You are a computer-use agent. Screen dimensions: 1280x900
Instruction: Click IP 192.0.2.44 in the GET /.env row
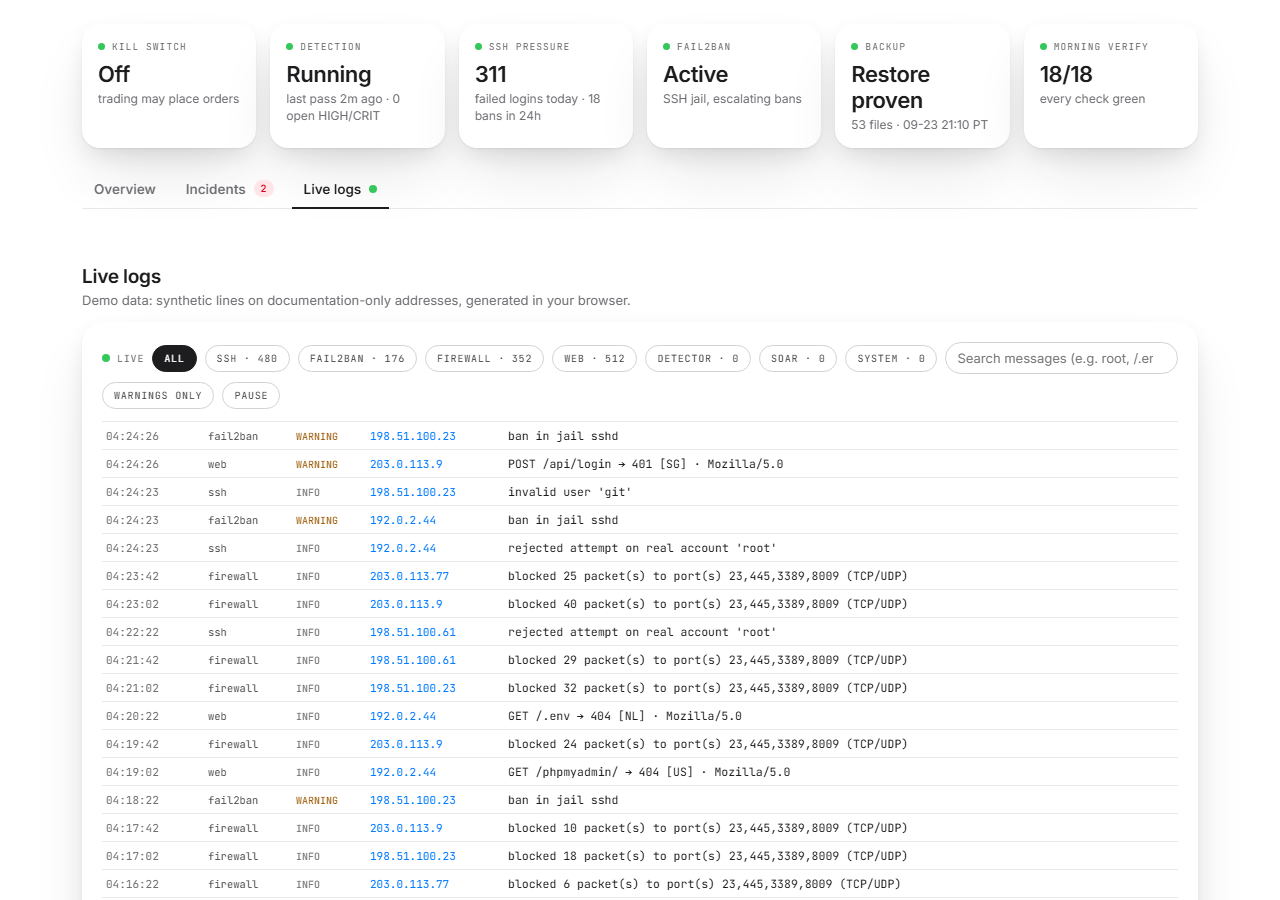[x=403, y=716]
